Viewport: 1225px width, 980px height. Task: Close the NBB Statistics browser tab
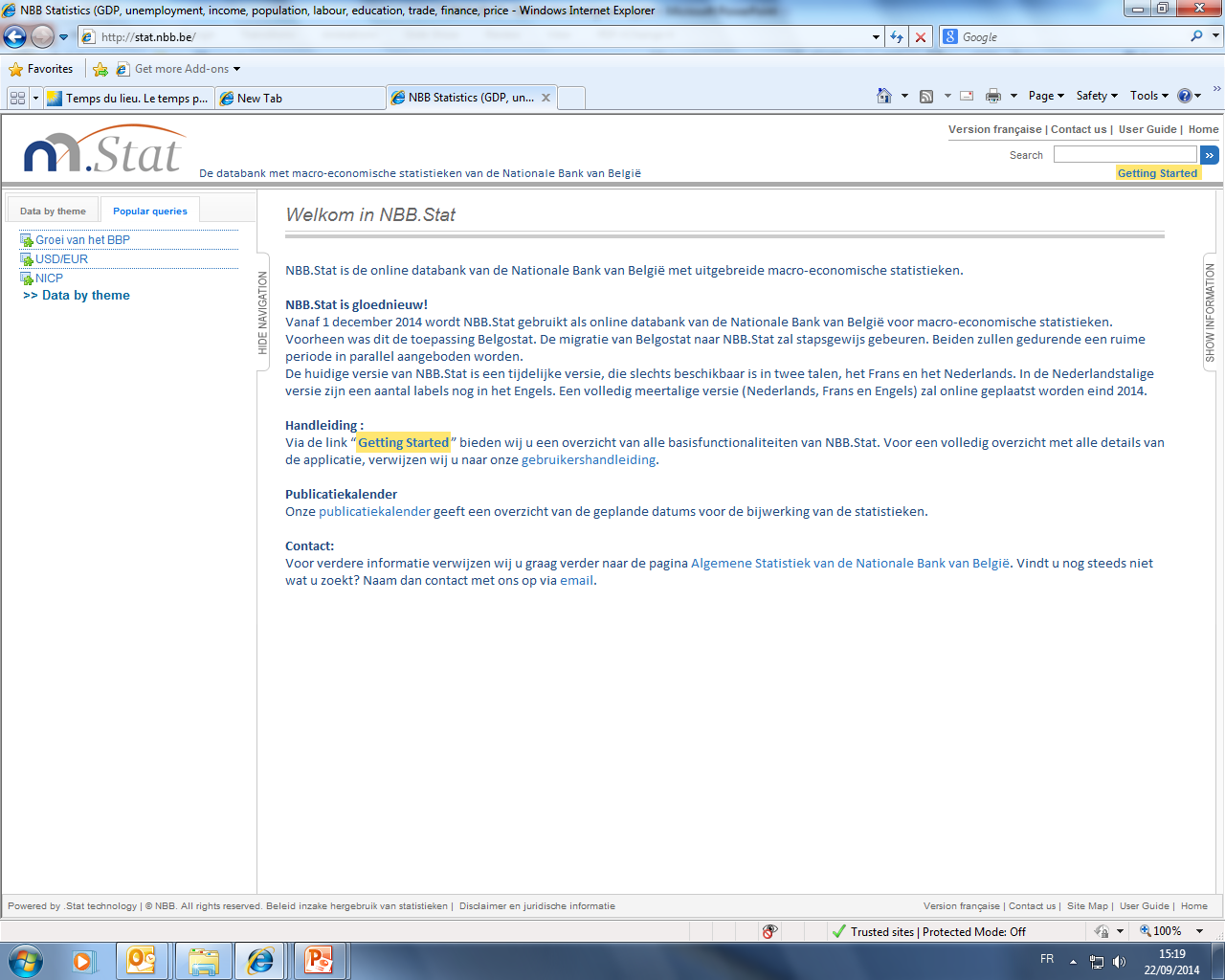click(x=546, y=98)
